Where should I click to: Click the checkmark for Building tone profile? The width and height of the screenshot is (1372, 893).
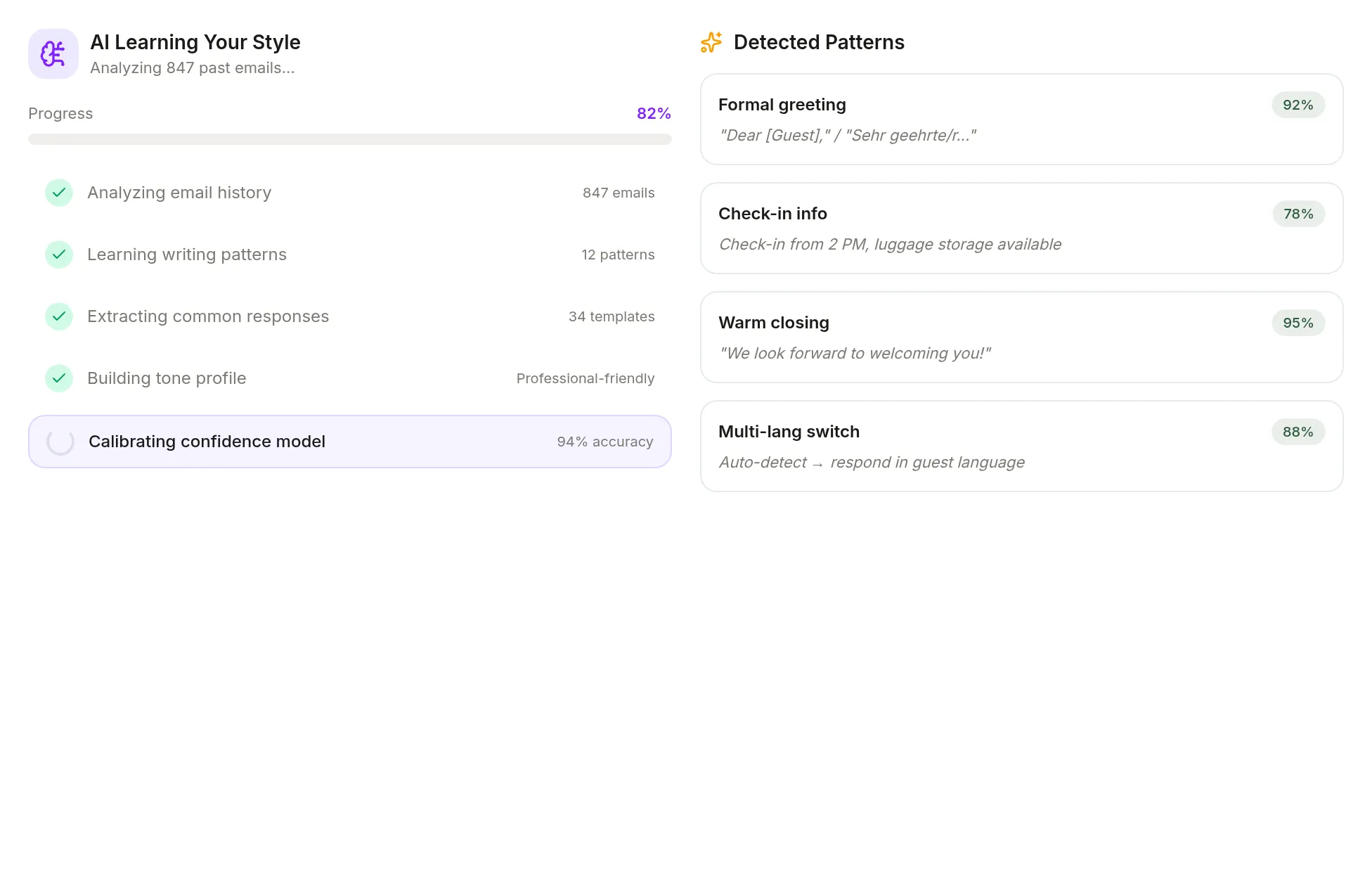(59, 378)
